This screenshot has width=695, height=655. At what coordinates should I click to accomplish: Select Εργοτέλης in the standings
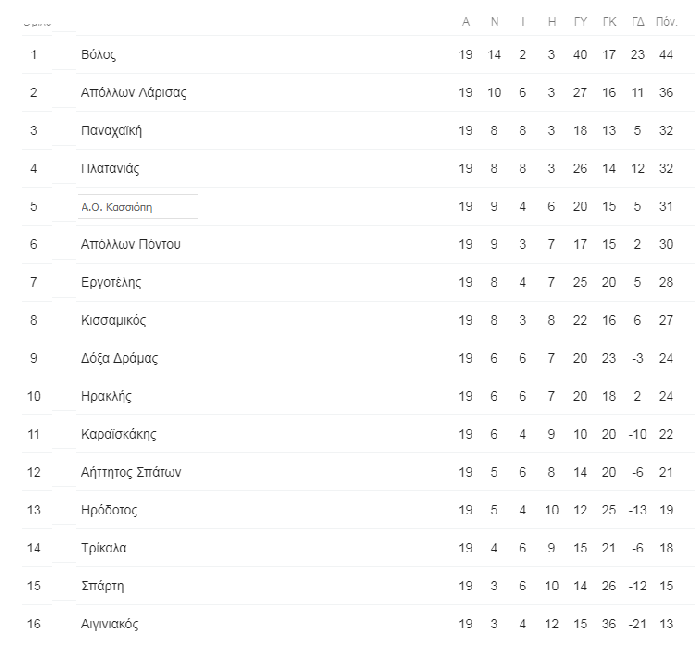[111, 282]
